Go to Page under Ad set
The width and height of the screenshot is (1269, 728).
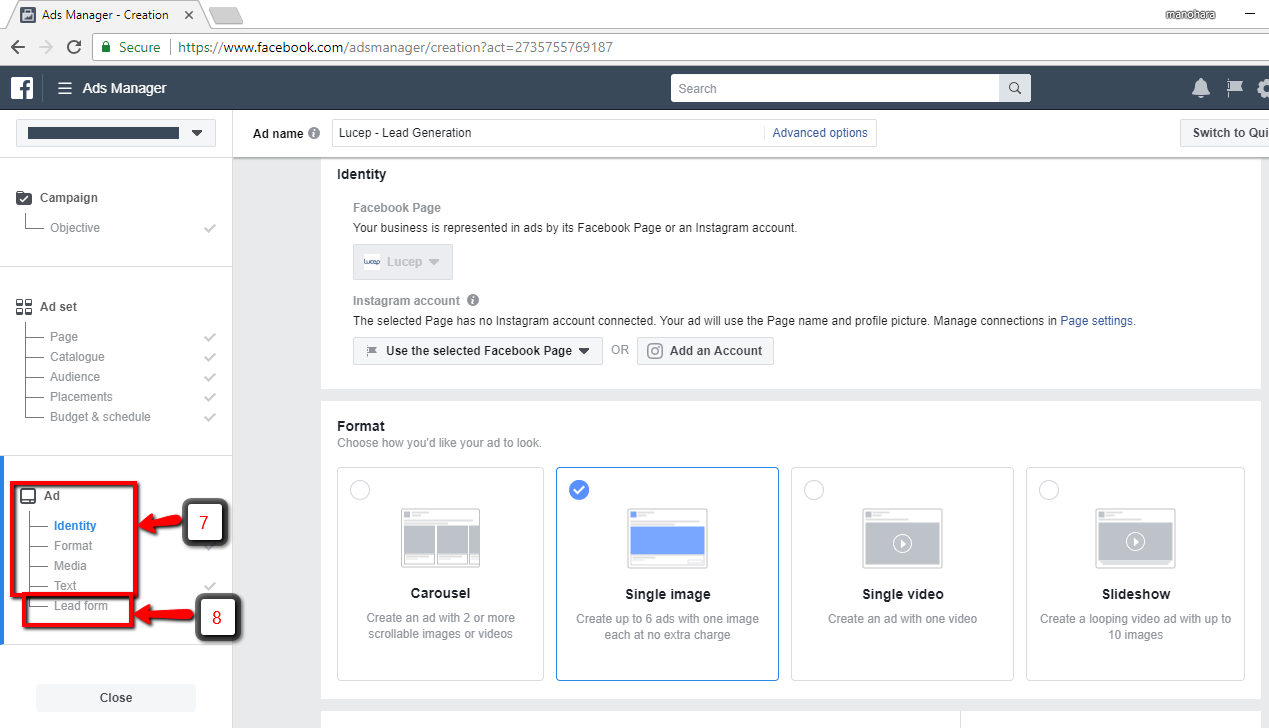point(64,337)
